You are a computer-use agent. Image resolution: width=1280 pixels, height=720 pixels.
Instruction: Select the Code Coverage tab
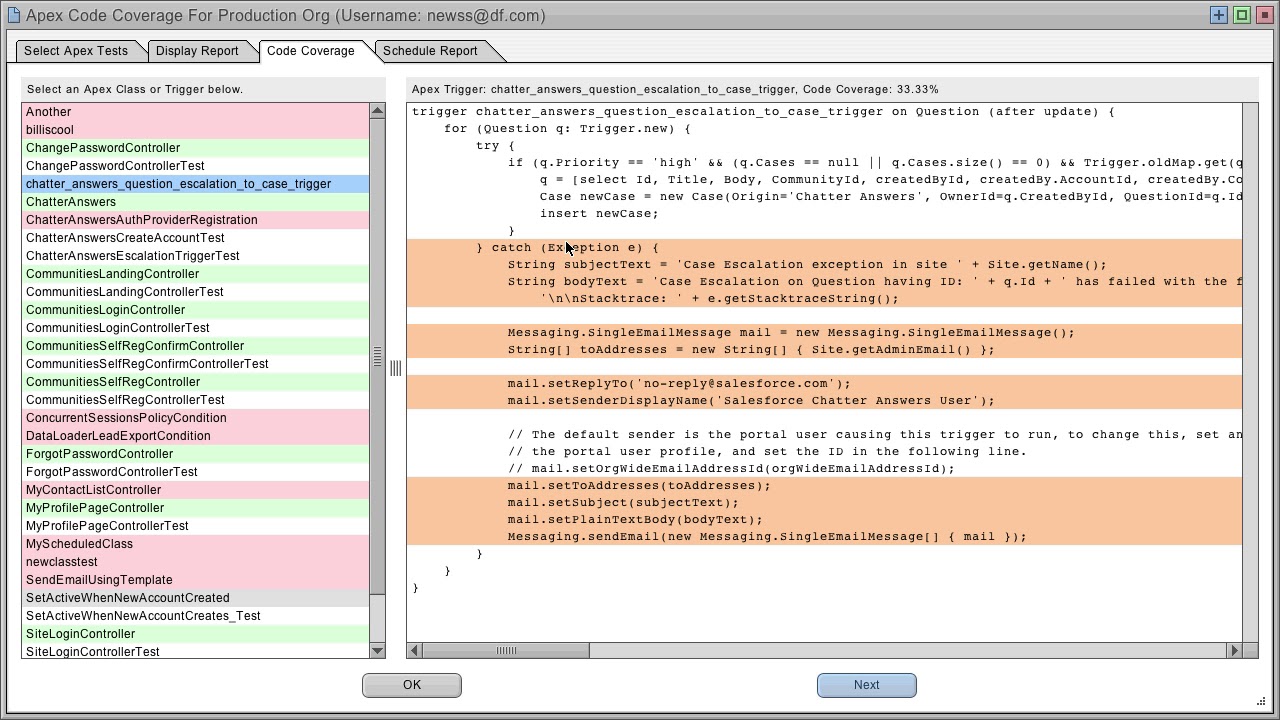(x=310, y=51)
